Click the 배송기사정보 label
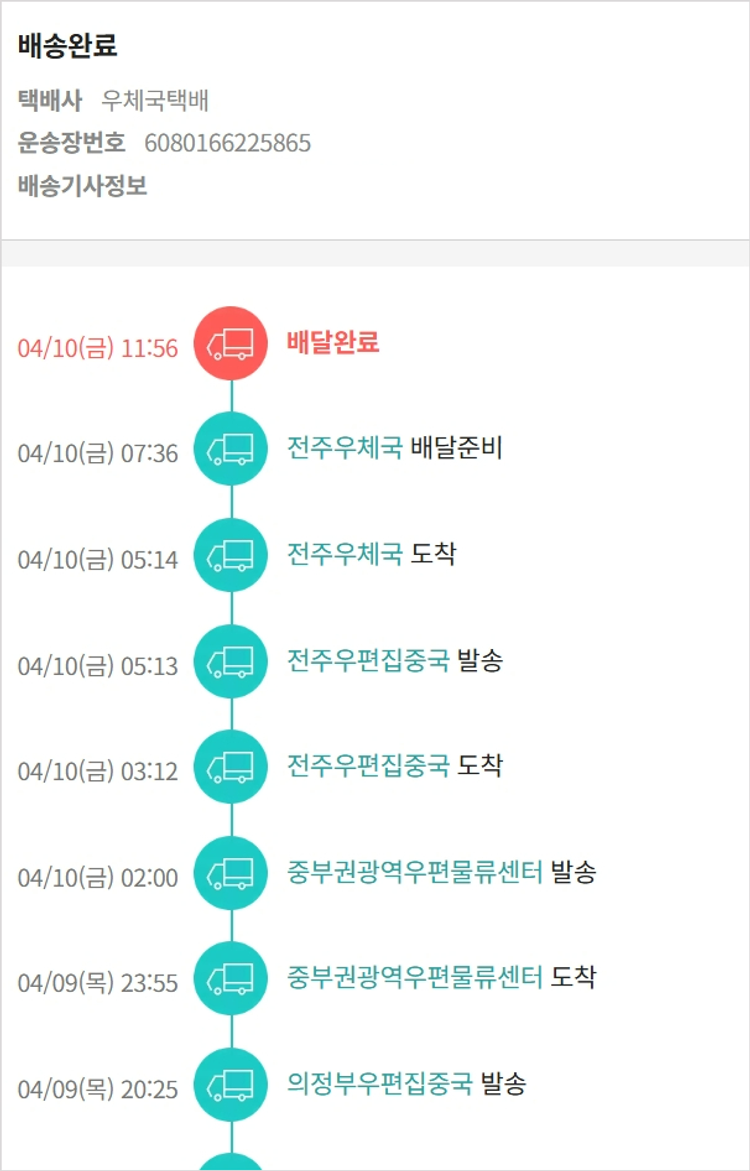 pyautogui.click(x=82, y=186)
